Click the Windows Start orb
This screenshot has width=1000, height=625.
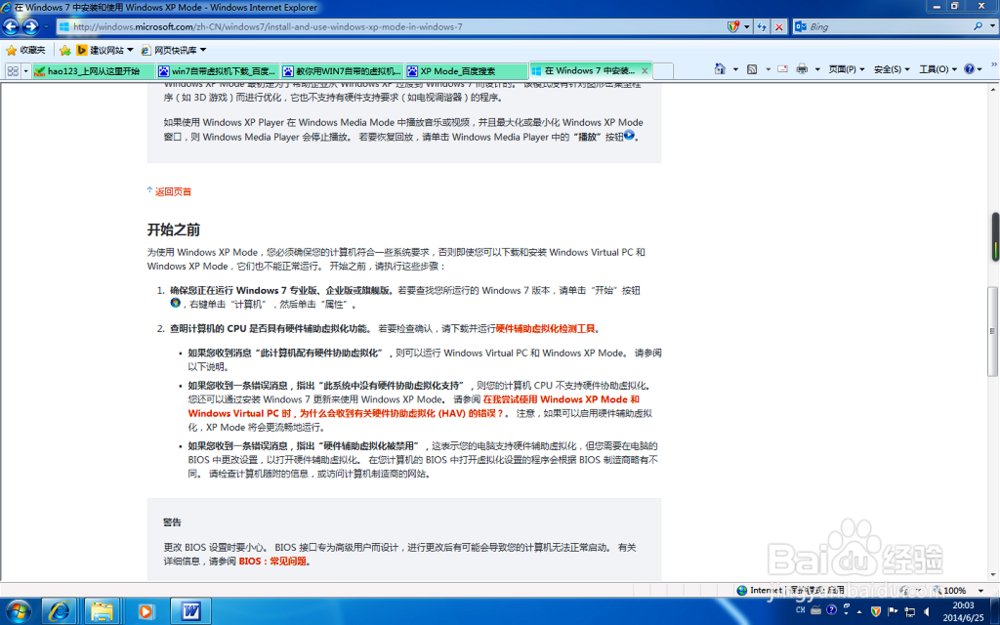pyautogui.click(x=17, y=611)
